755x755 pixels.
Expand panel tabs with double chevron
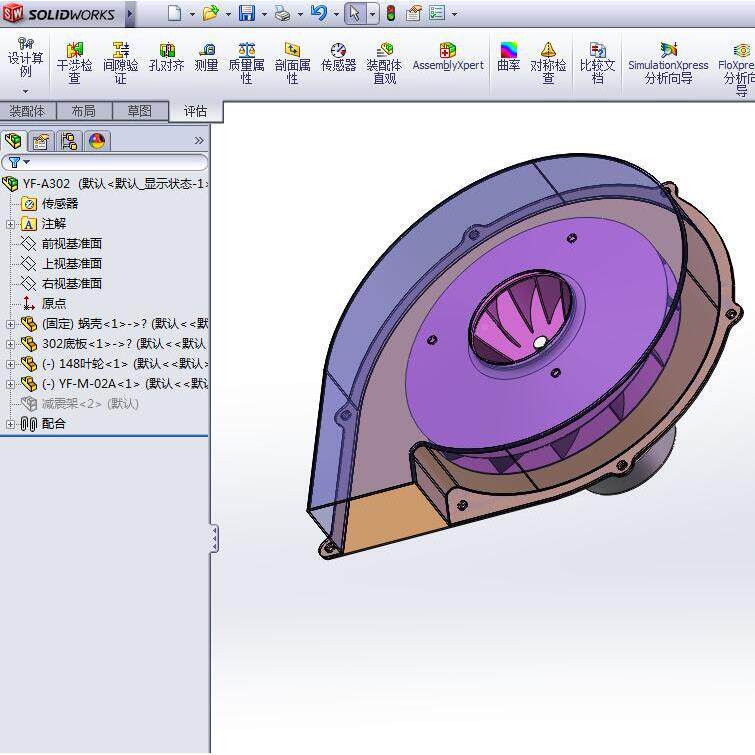coord(199,141)
